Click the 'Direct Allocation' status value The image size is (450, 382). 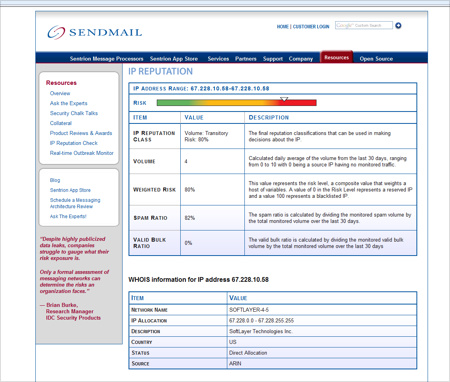tap(248, 353)
